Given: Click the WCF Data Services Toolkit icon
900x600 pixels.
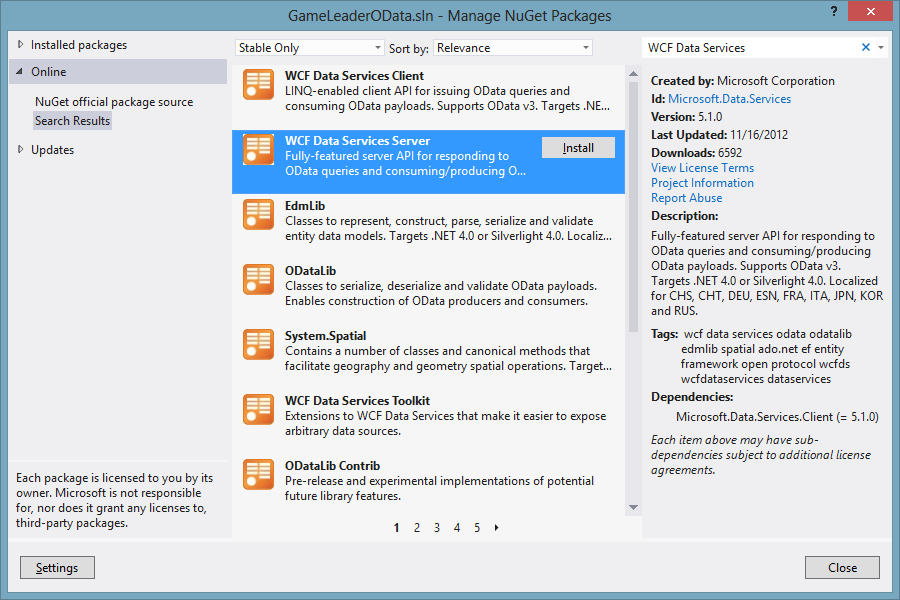Looking at the screenshot, I should tap(258, 409).
